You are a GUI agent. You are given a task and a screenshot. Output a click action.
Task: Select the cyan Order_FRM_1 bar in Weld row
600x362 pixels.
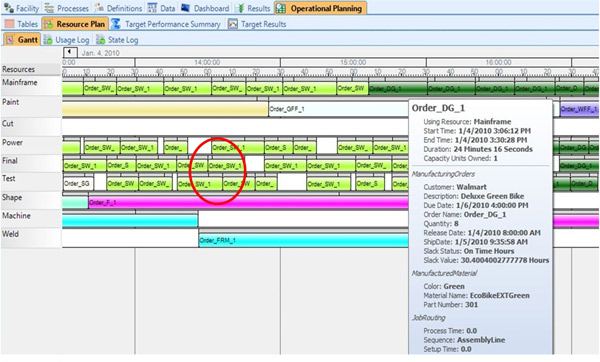(x=303, y=240)
